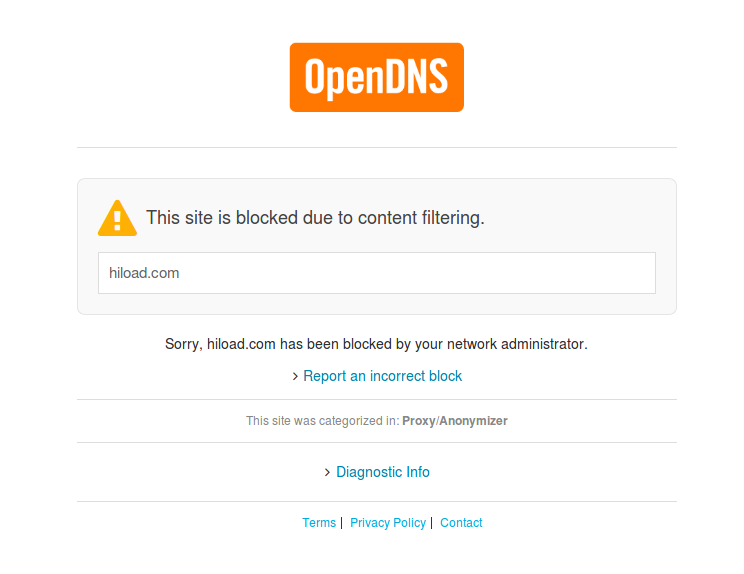
Task: Click the pipe separator between Privacy Policy and Contact
Action: (x=431, y=523)
